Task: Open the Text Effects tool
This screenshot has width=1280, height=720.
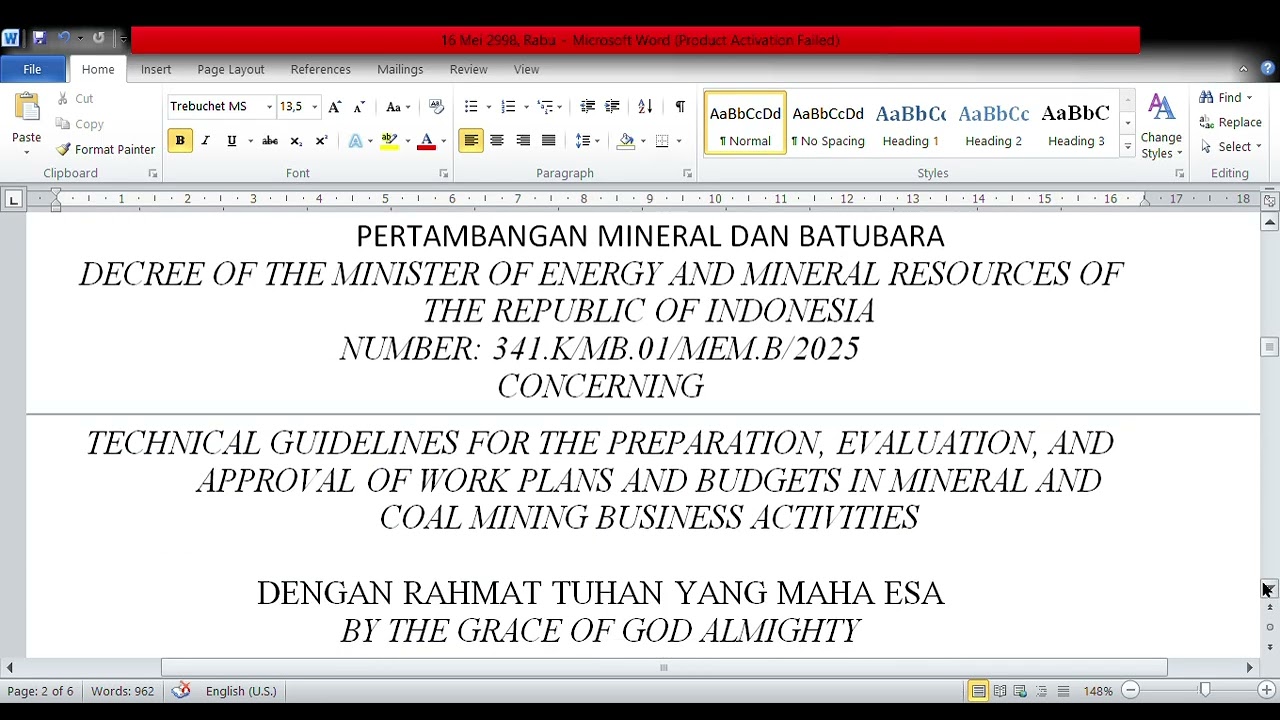Action: tap(355, 141)
